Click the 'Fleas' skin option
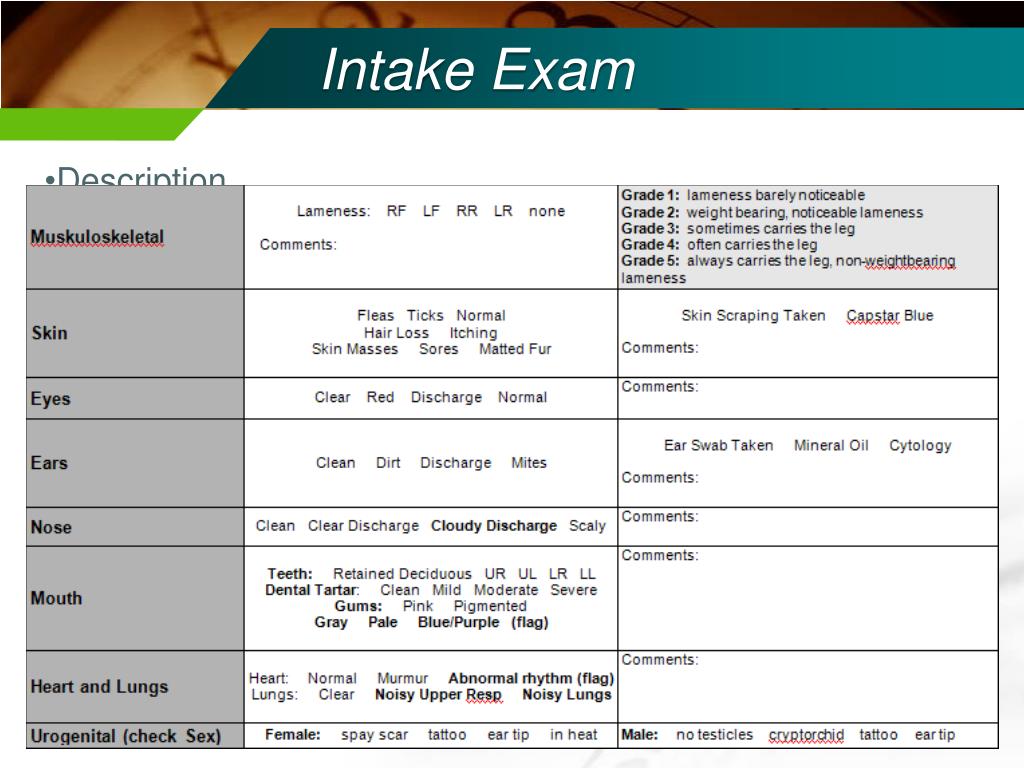Screen dimensions: 1024x768 (376, 315)
